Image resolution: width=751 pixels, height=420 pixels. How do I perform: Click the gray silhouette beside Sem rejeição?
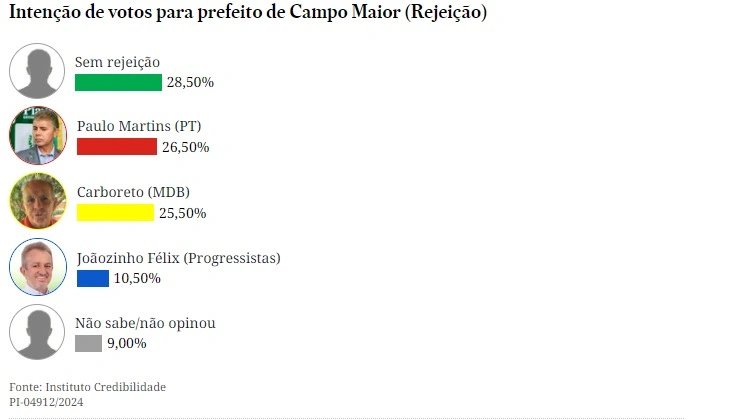click(37, 71)
